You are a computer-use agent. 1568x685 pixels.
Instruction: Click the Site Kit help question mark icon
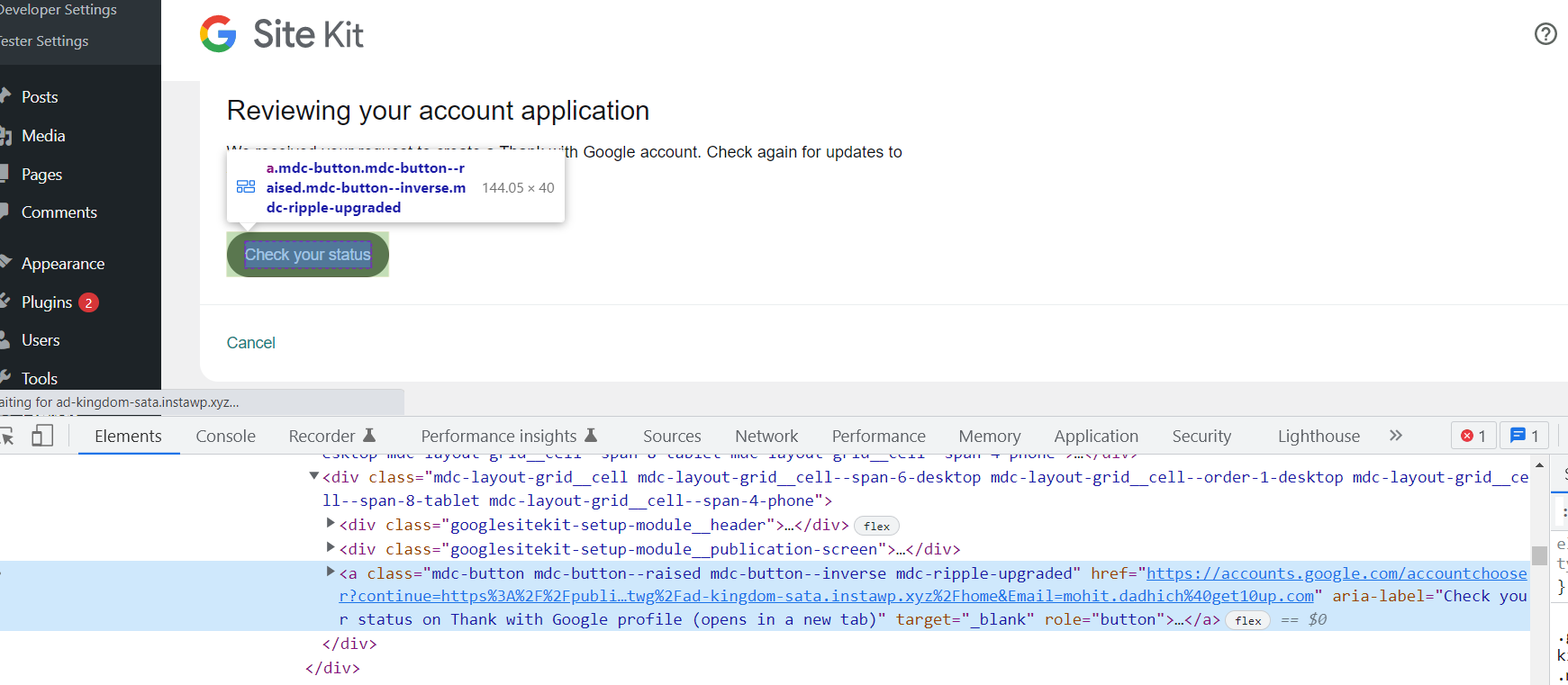(1545, 34)
